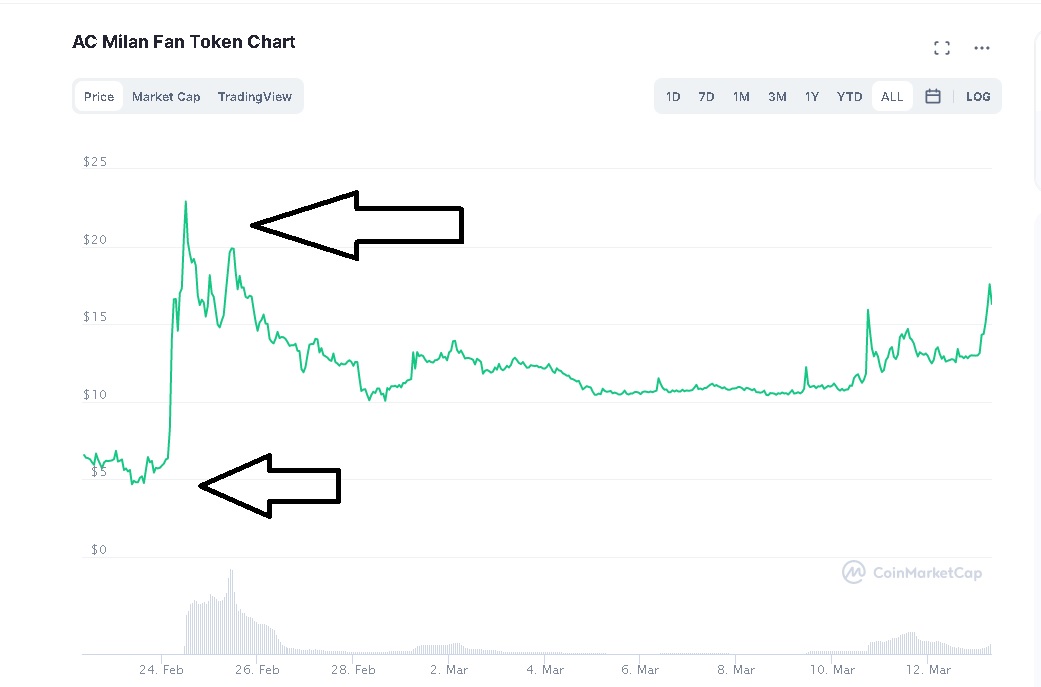Choose the 3M time range
Image resolution: width=1041 pixels, height=687 pixels.
777,97
